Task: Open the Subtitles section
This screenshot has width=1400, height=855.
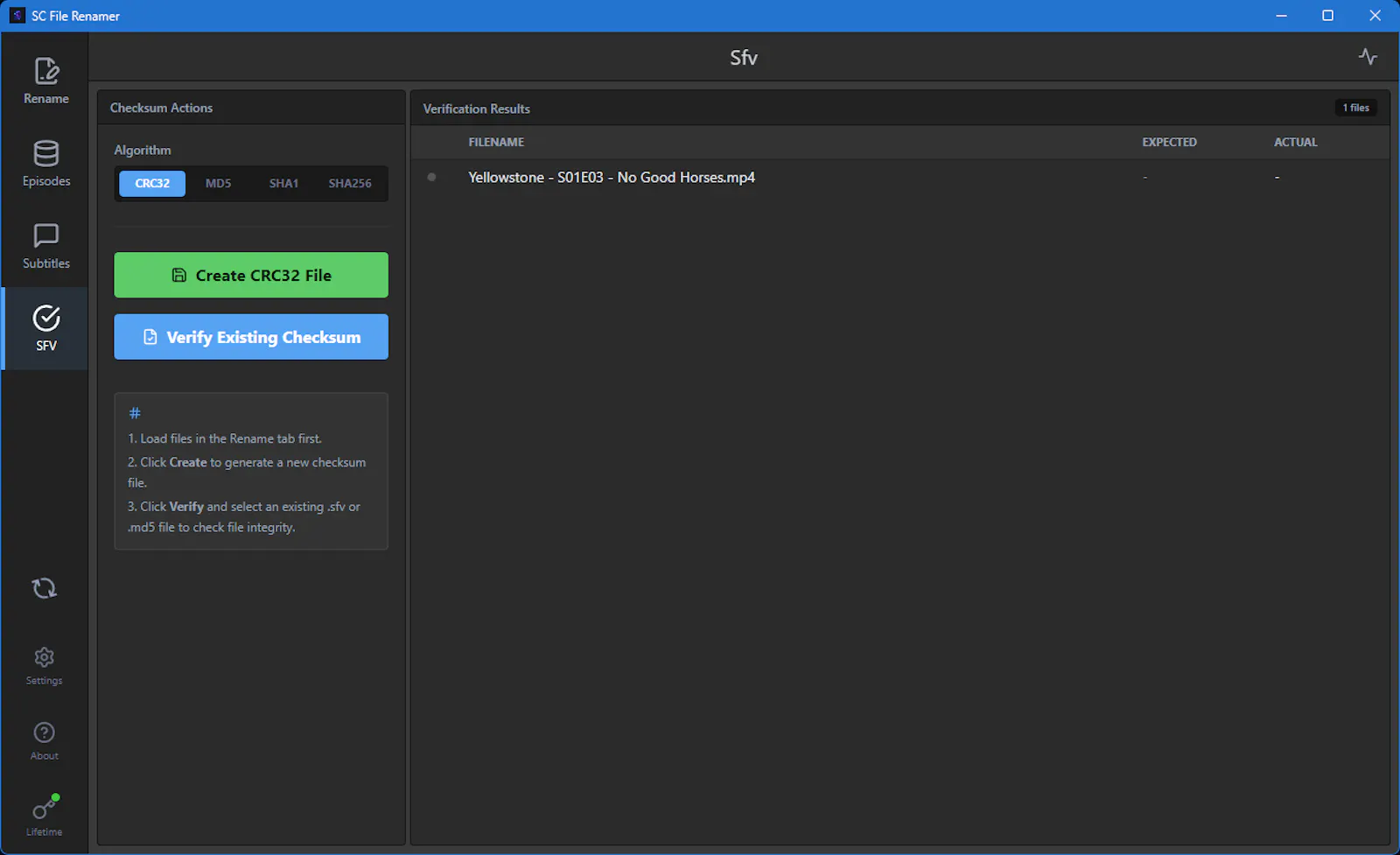Action: click(45, 246)
